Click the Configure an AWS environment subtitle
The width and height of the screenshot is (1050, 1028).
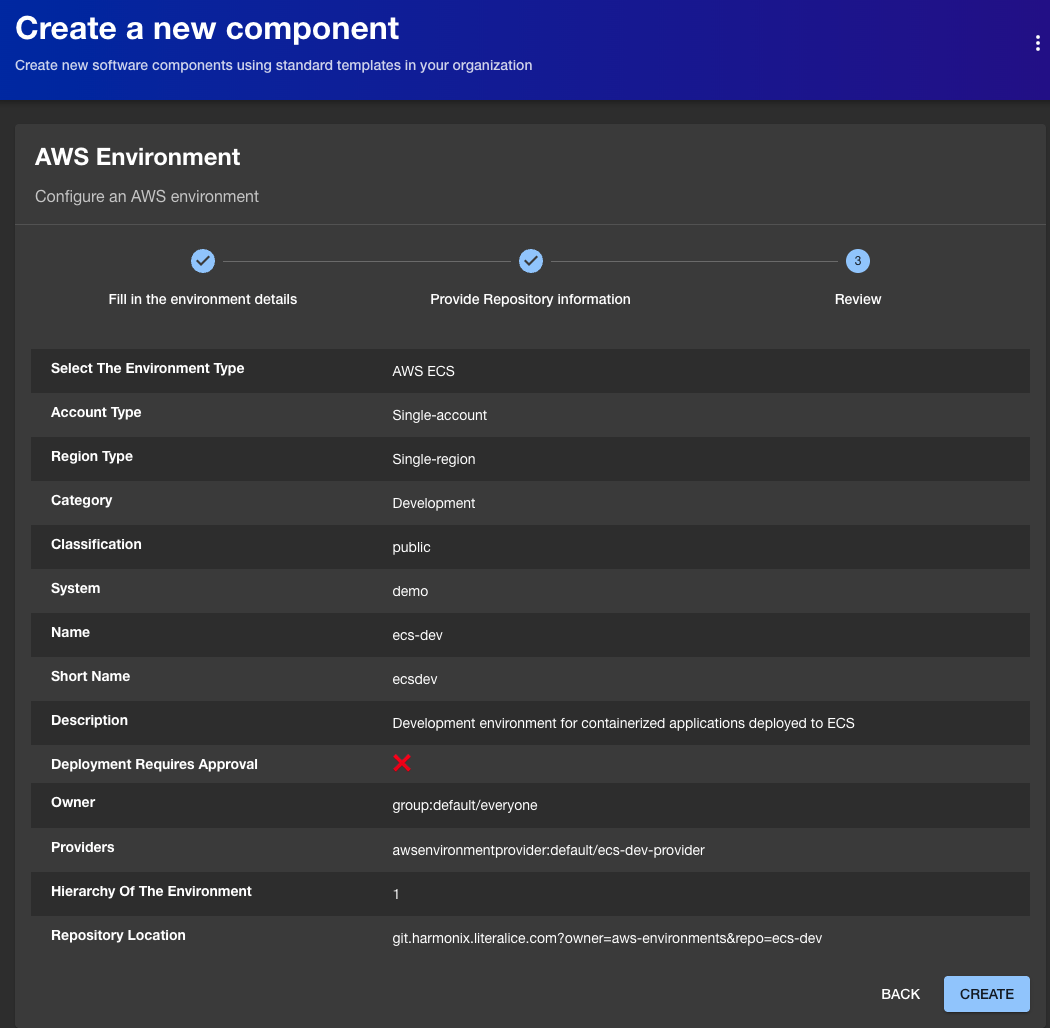[147, 196]
